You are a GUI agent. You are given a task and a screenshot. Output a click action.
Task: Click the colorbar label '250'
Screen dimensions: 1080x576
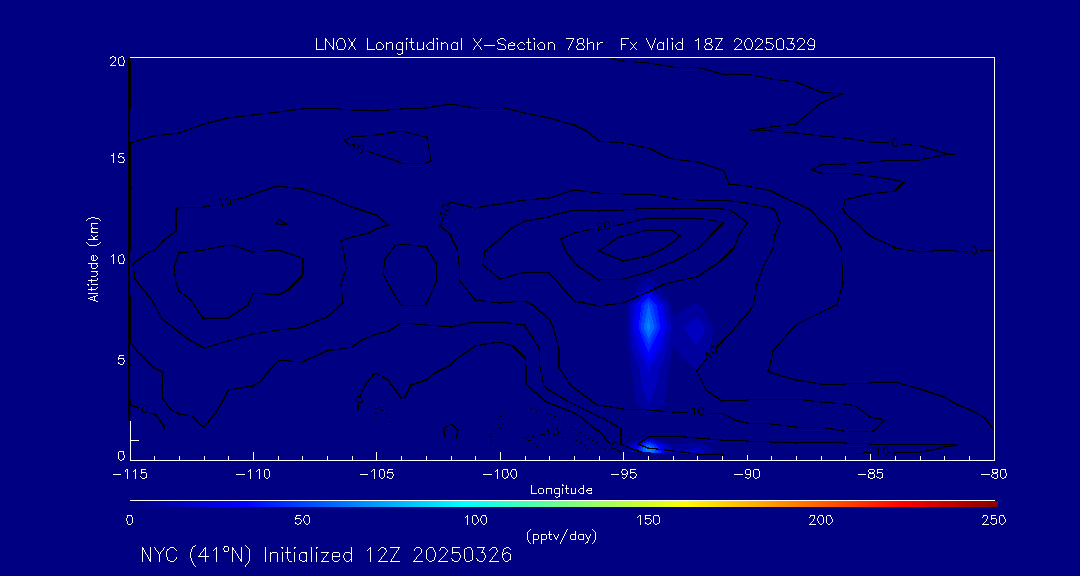[x=996, y=520]
